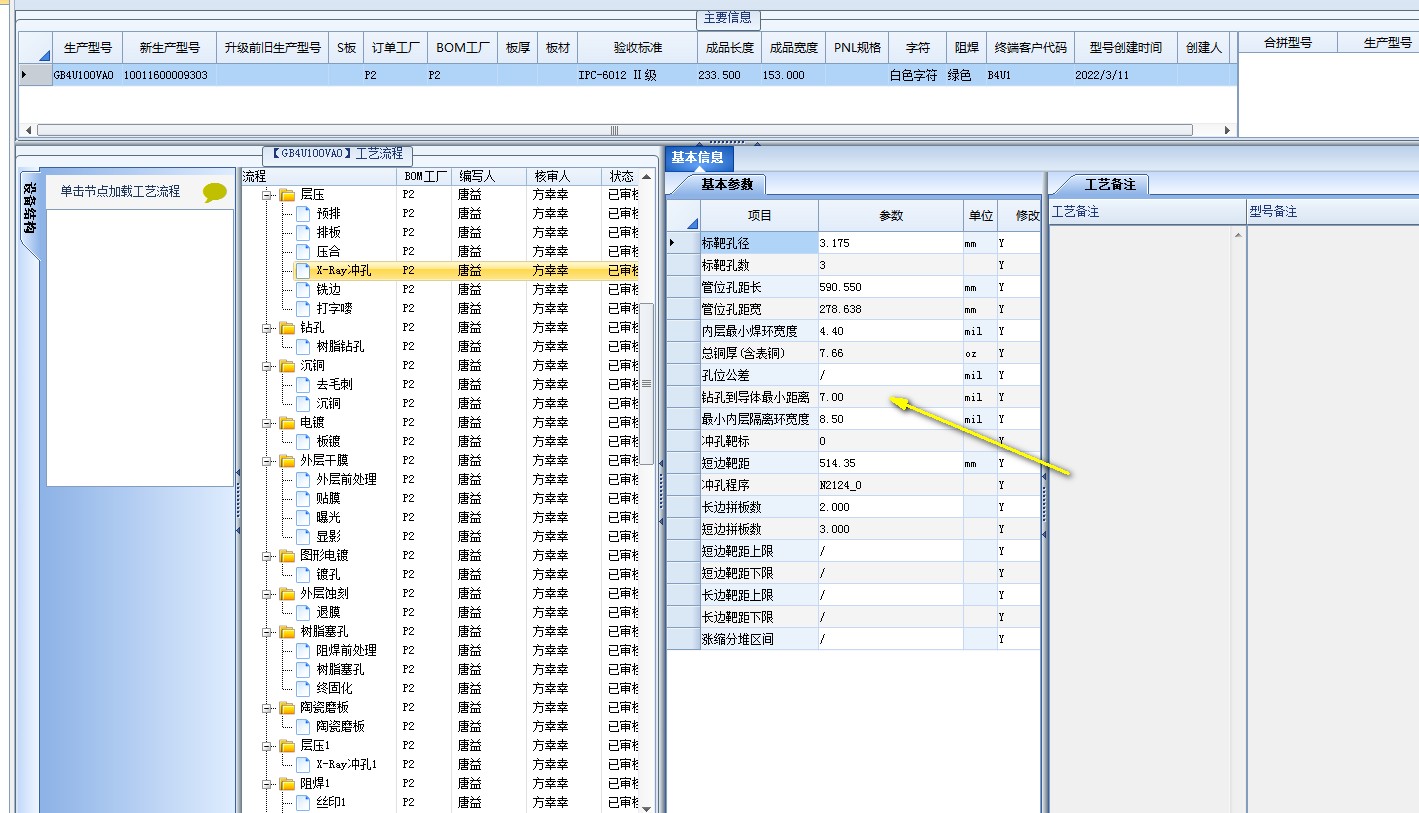Click the 曝光 document icon

tap(303, 518)
